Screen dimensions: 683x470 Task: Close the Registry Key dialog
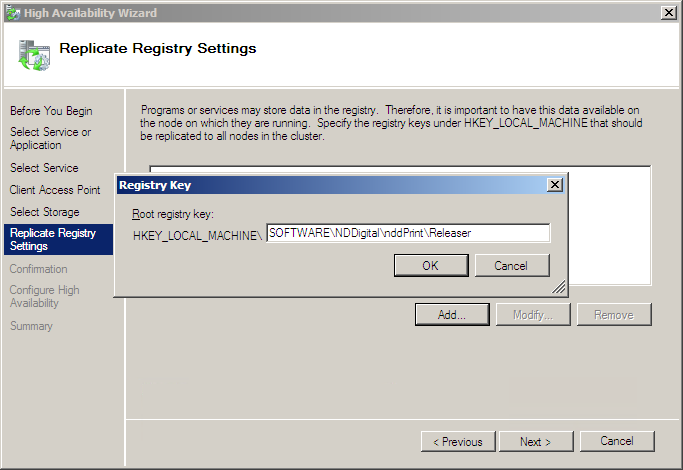554,185
